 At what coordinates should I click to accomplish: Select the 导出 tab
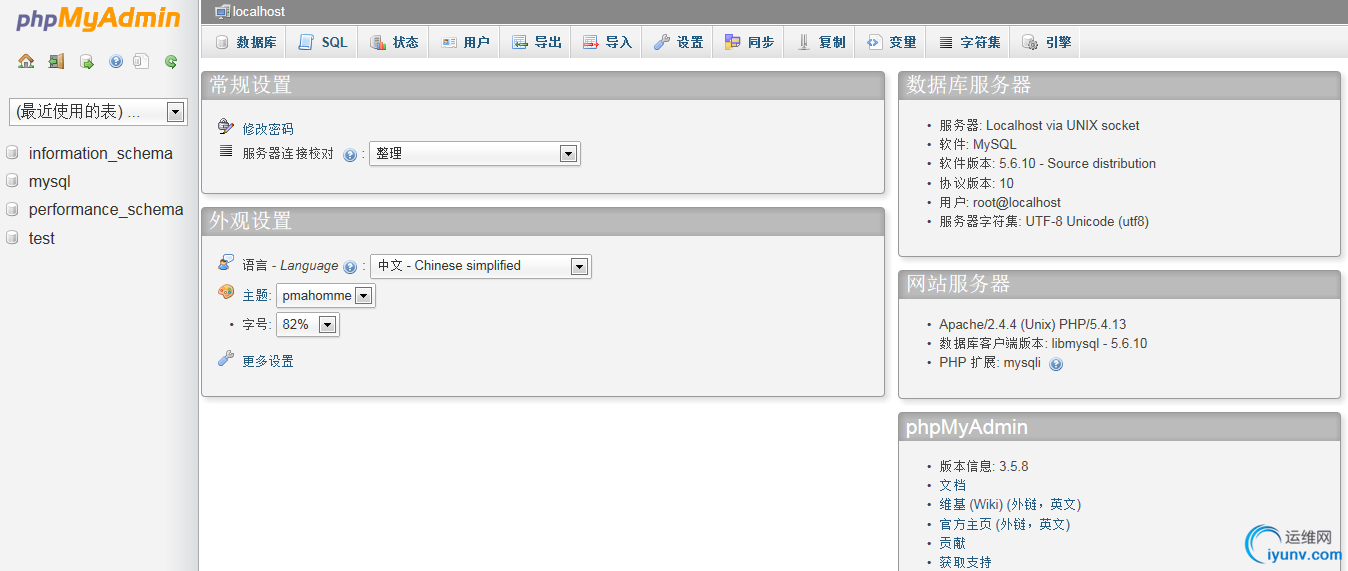click(x=537, y=42)
